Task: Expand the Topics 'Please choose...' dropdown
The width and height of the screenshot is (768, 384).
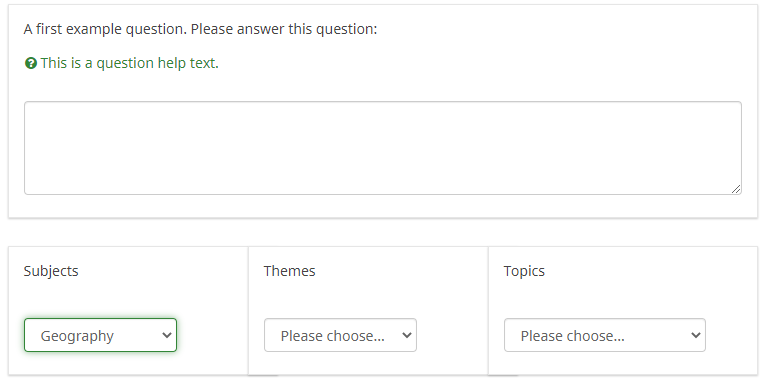Action: coord(605,335)
